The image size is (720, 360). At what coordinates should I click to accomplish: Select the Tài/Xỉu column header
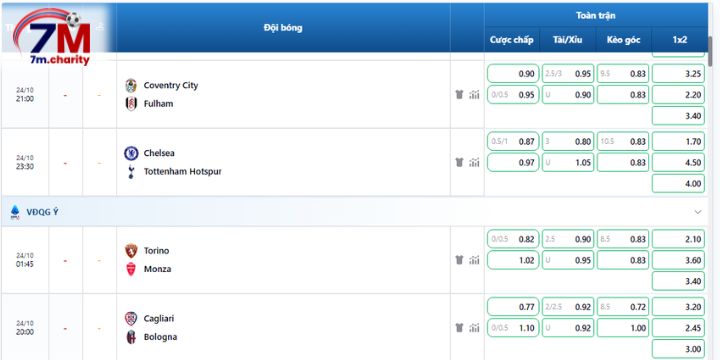568,40
